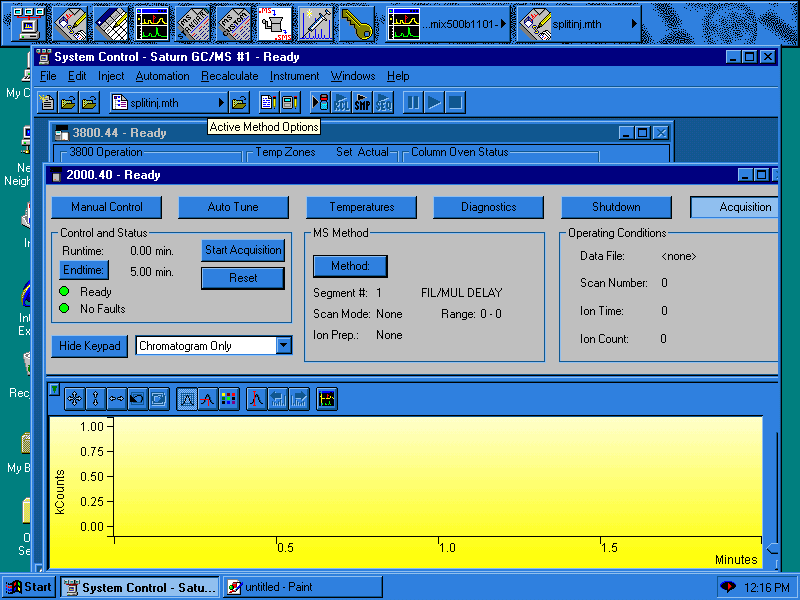The image size is (800, 600).
Task: Select the four-way scale arrows tool
Action: pyautogui.click(x=75, y=399)
